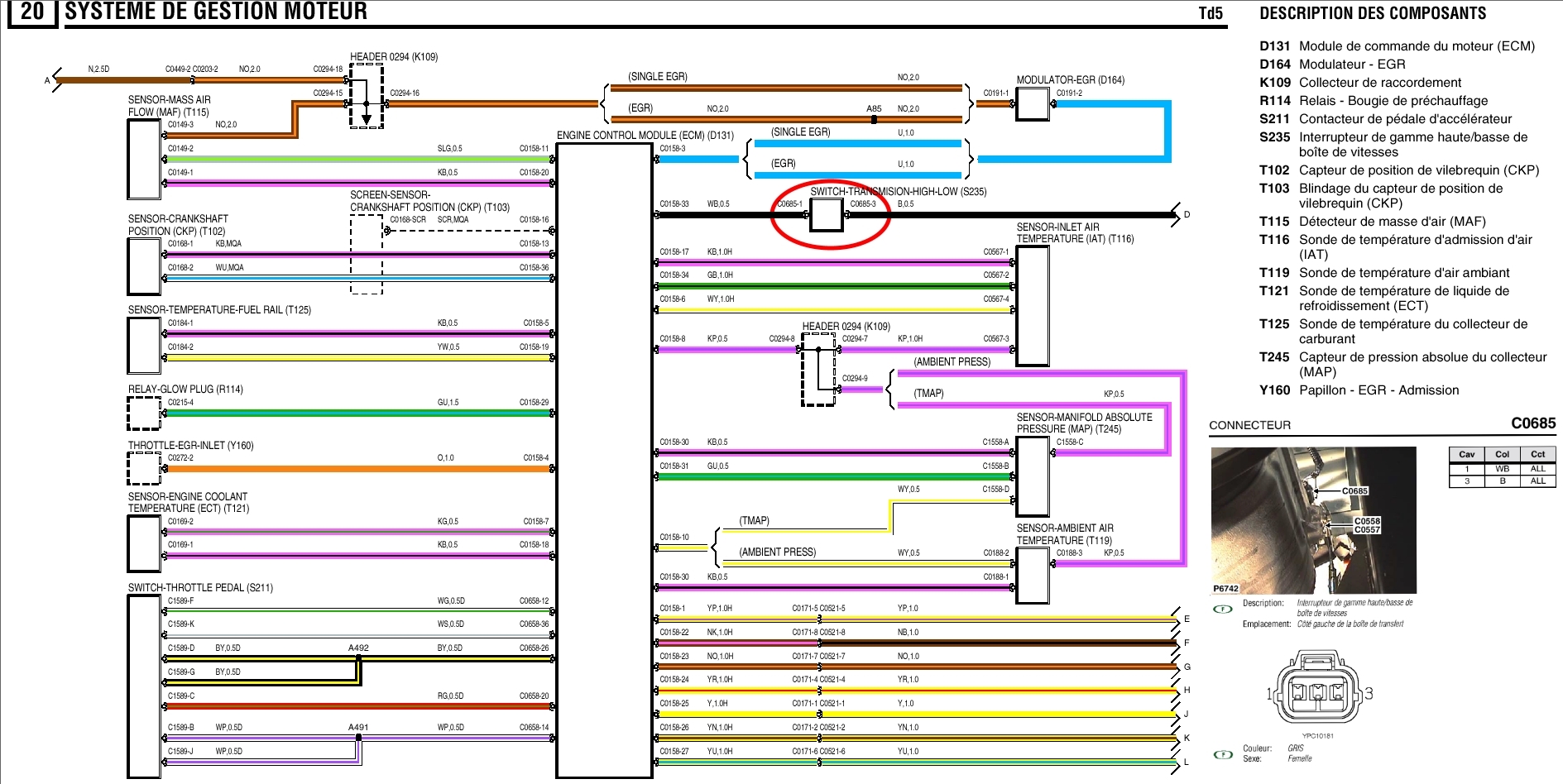Click the Cav column header in table

pos(1466,454)
